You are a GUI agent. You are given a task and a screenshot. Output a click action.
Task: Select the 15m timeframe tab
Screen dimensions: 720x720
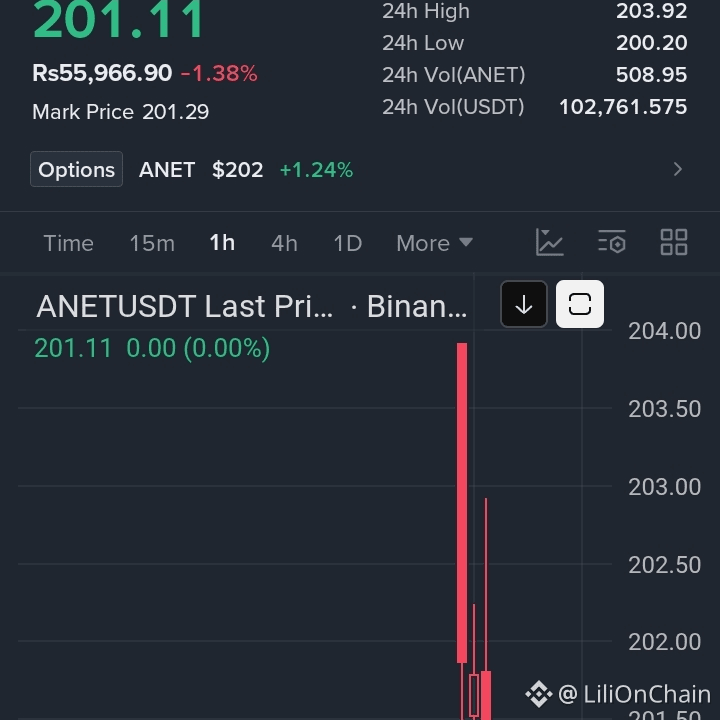coord(152,243)
